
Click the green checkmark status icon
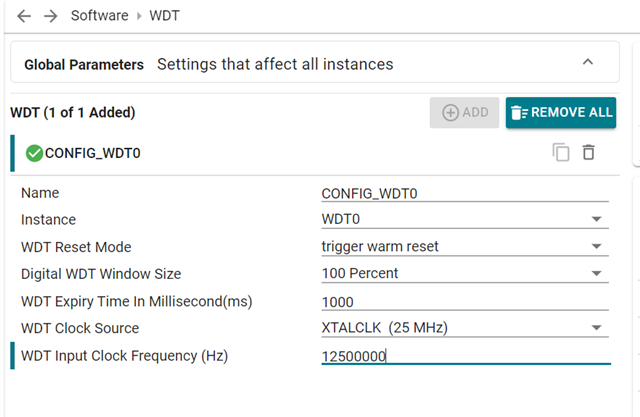34,153
